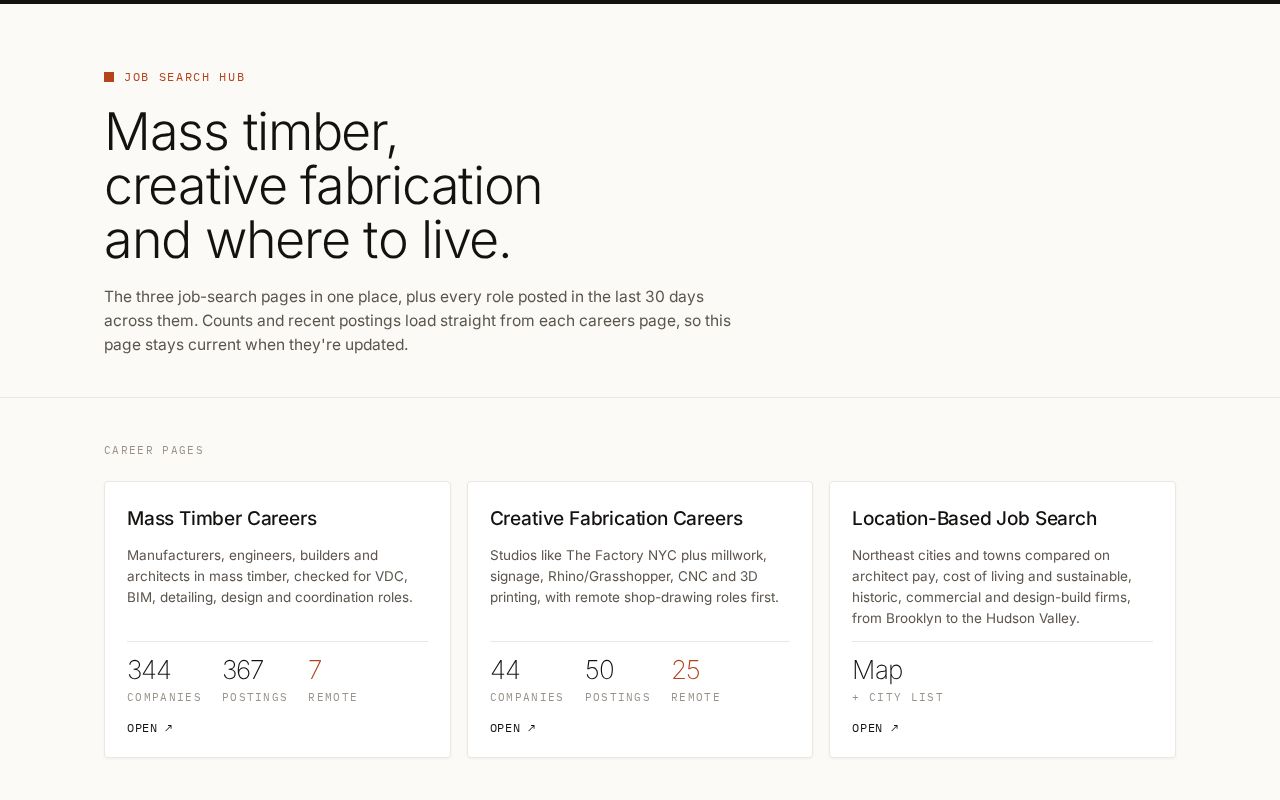Click the Location-Based Job Search card title
1280x800 pixels.
(974, 518)
